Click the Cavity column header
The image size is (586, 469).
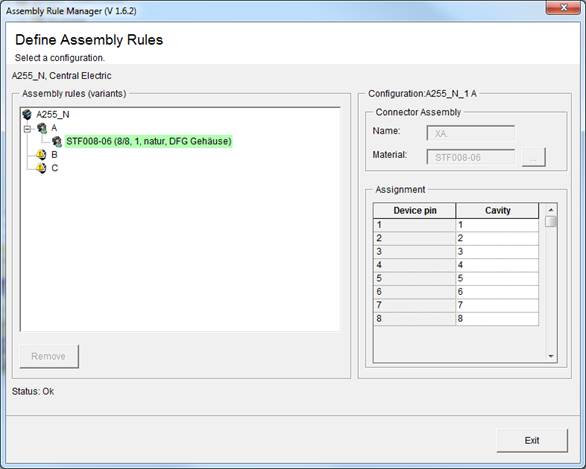[497, 211]
